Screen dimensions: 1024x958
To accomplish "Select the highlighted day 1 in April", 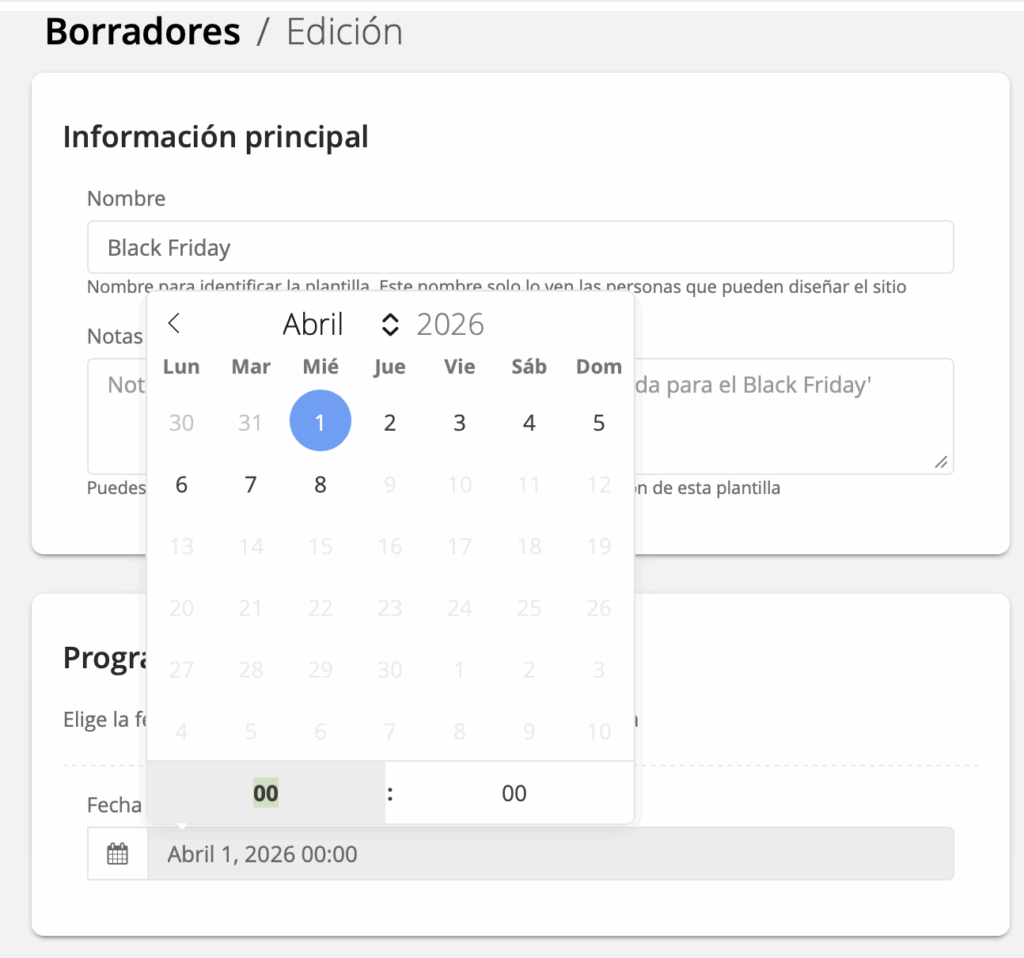I will pyautogui.click(x=320, y=423).
